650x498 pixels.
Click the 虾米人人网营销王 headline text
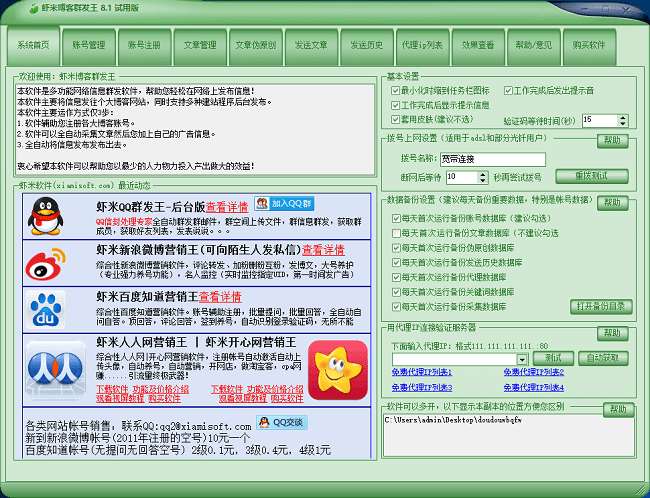[x=141, y=343]
